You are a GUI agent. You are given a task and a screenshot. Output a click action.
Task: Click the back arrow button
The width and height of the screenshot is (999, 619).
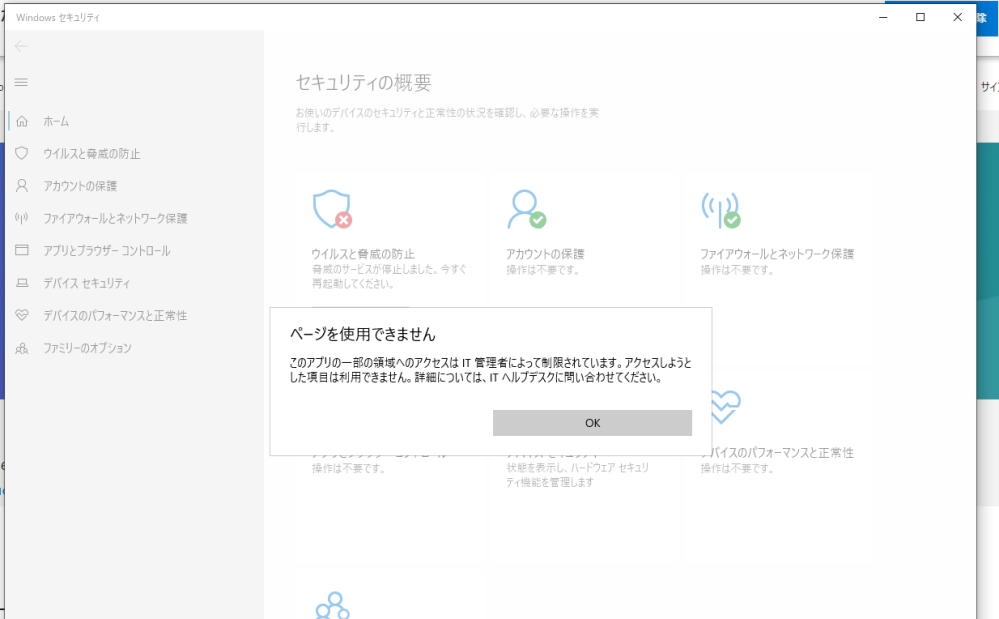coord(21,46)
